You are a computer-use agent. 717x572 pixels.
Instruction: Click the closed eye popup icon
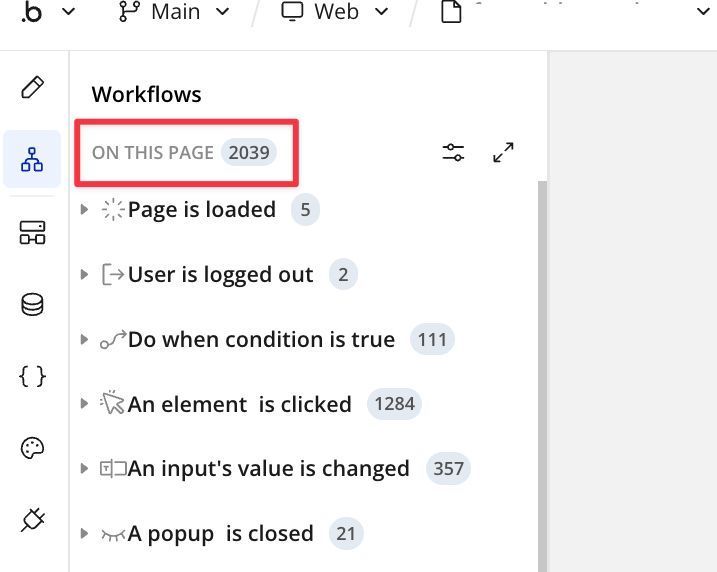(112, 534)
